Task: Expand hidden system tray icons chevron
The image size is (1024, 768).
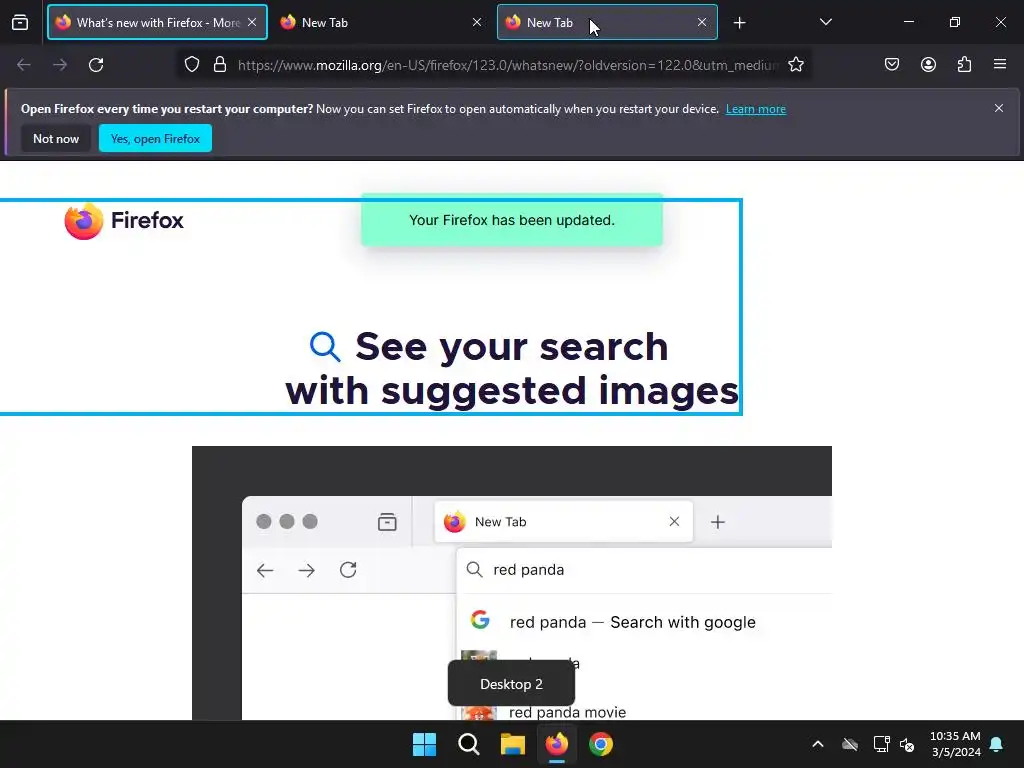Action: click(818, 744)
